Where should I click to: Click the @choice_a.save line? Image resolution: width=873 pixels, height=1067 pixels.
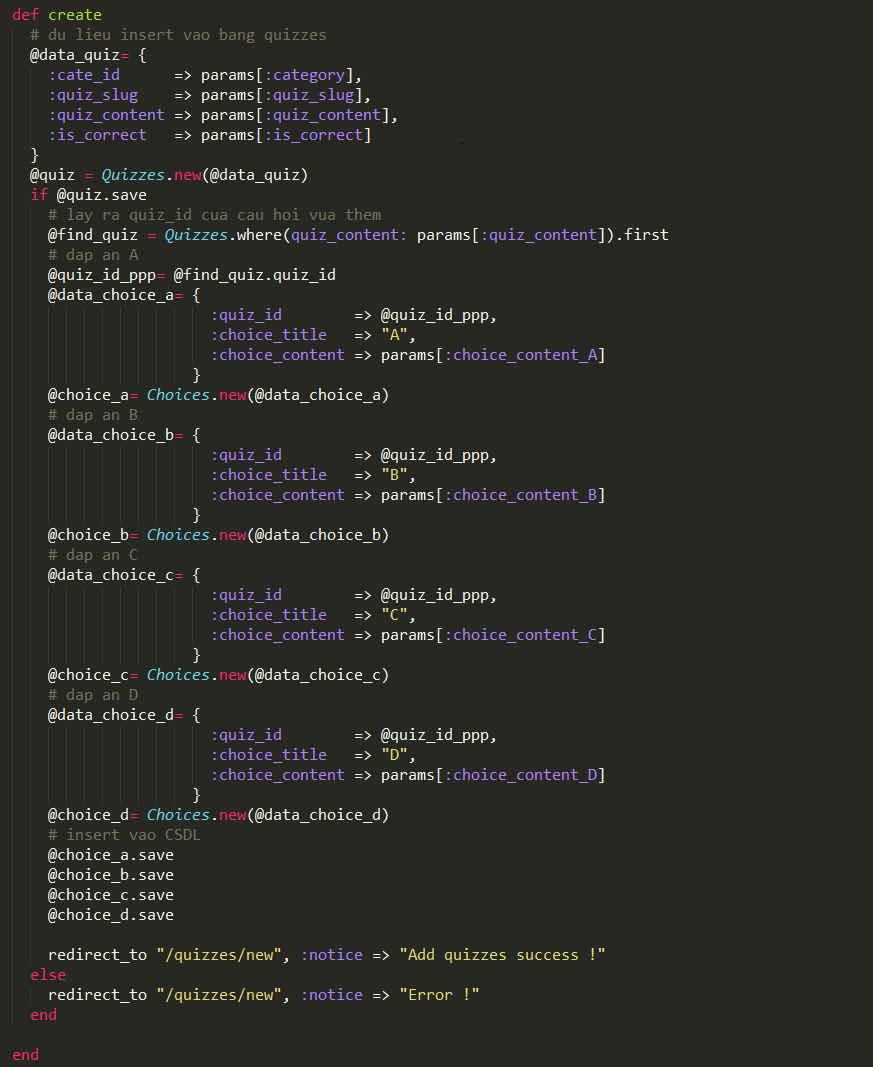(110, 855)
